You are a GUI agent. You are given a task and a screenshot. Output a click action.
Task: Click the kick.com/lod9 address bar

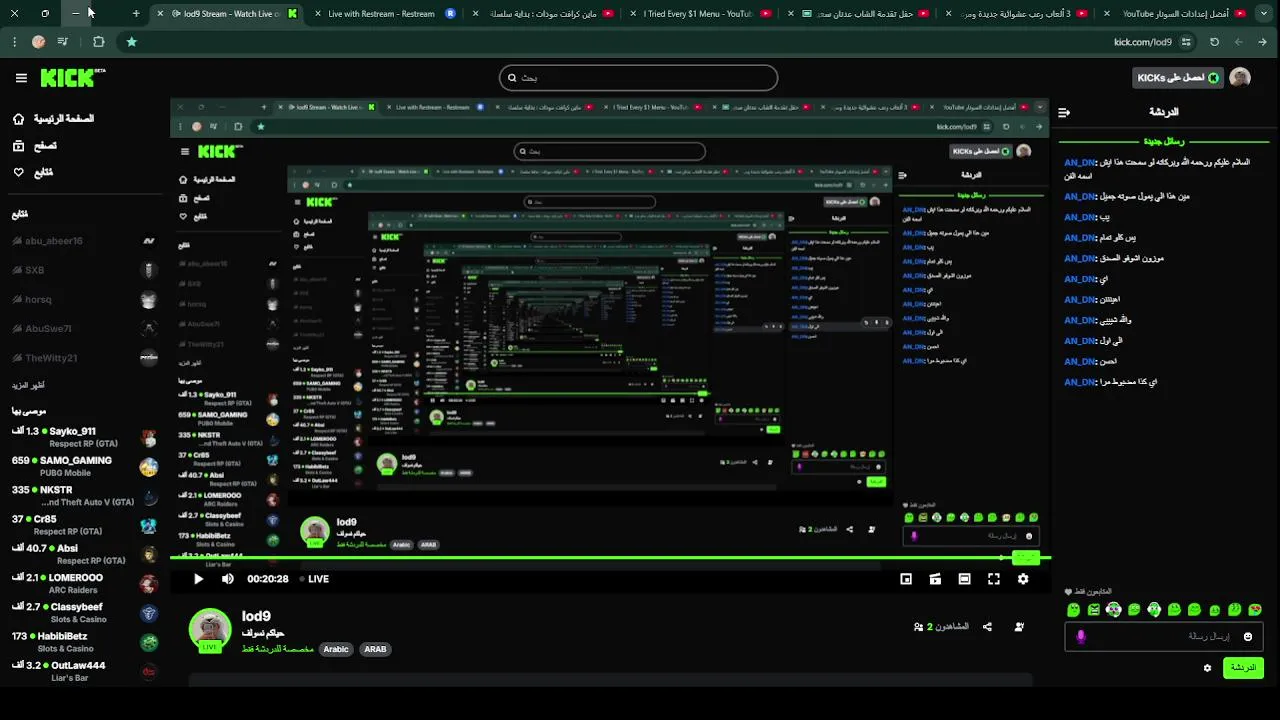1143,42
